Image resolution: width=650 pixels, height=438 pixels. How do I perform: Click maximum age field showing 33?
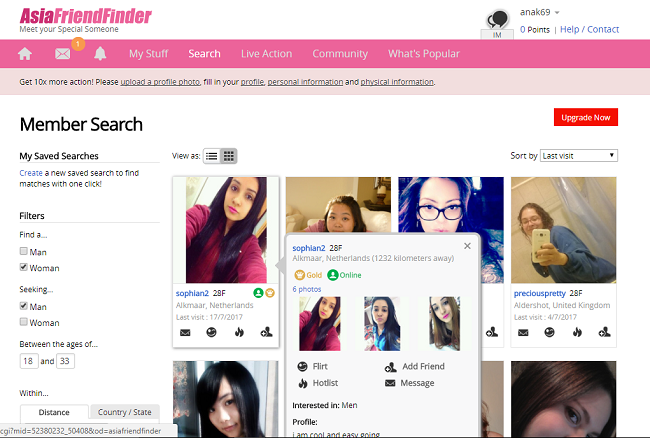(x=65, y=361)
